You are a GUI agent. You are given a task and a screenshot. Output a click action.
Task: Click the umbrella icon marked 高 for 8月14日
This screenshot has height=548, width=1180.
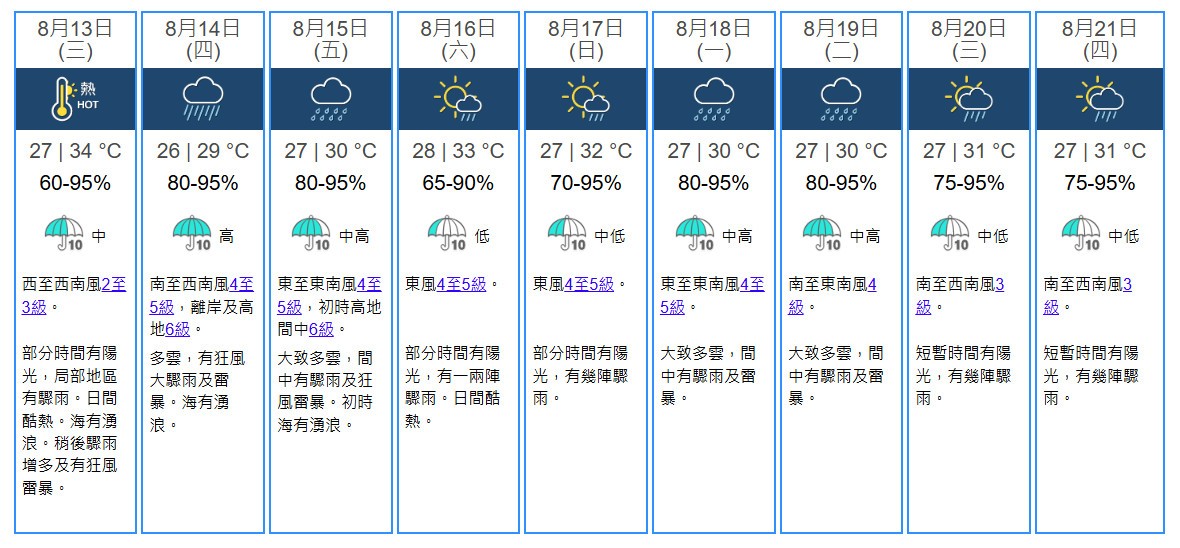[x=191, y=233]
